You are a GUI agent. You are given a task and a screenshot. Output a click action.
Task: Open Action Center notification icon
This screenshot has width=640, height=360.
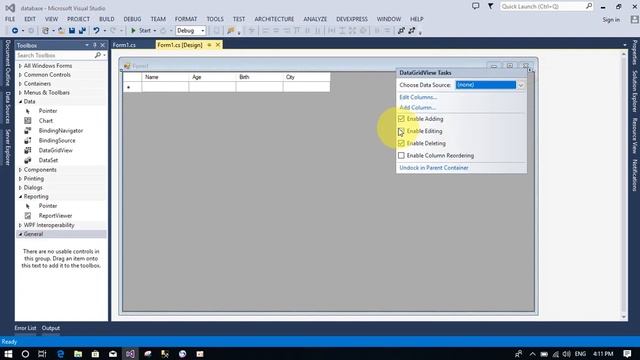pos(627,354)
